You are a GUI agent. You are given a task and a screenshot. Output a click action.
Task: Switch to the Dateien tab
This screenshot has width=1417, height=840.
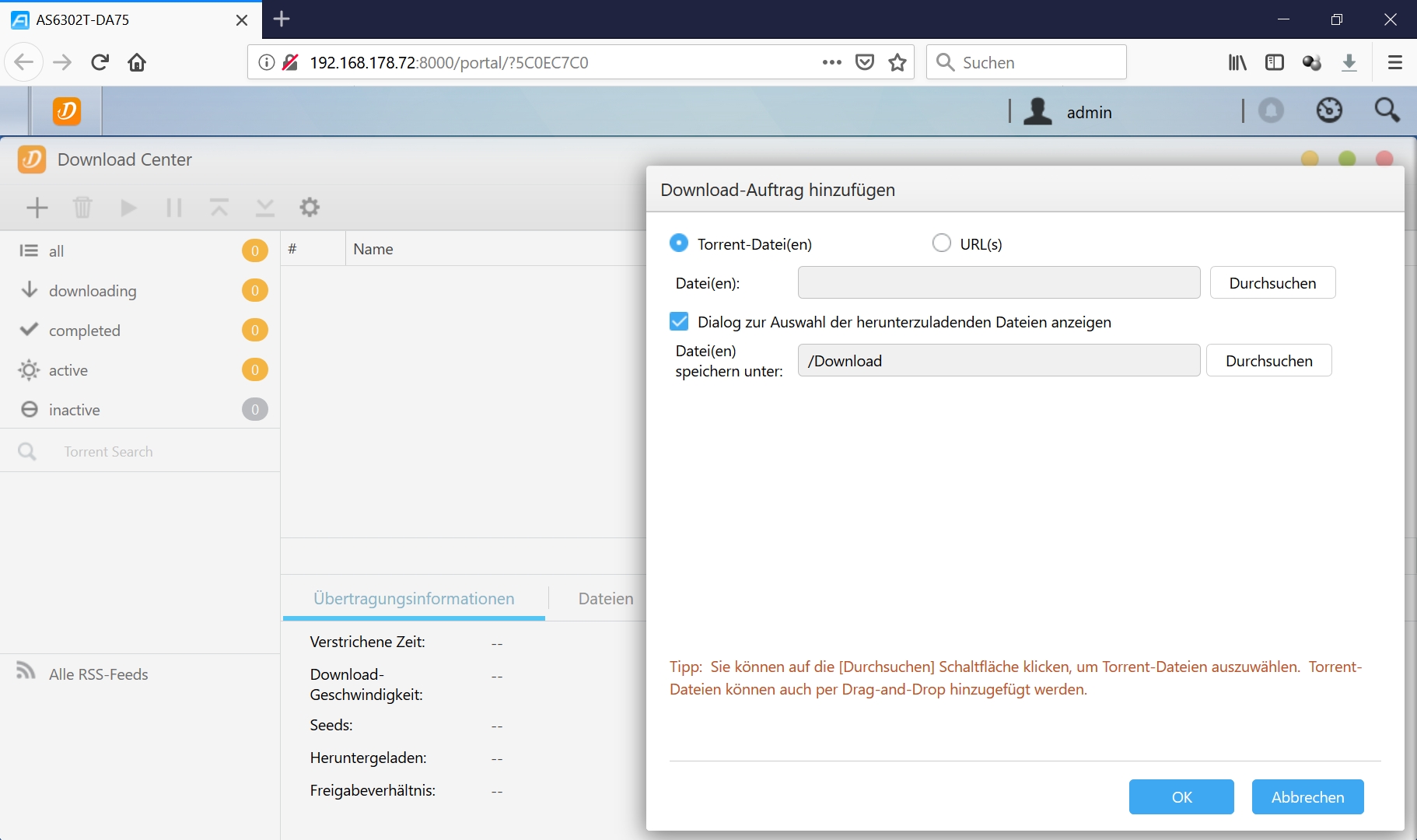pyautogui.click(x=605, y=599)
